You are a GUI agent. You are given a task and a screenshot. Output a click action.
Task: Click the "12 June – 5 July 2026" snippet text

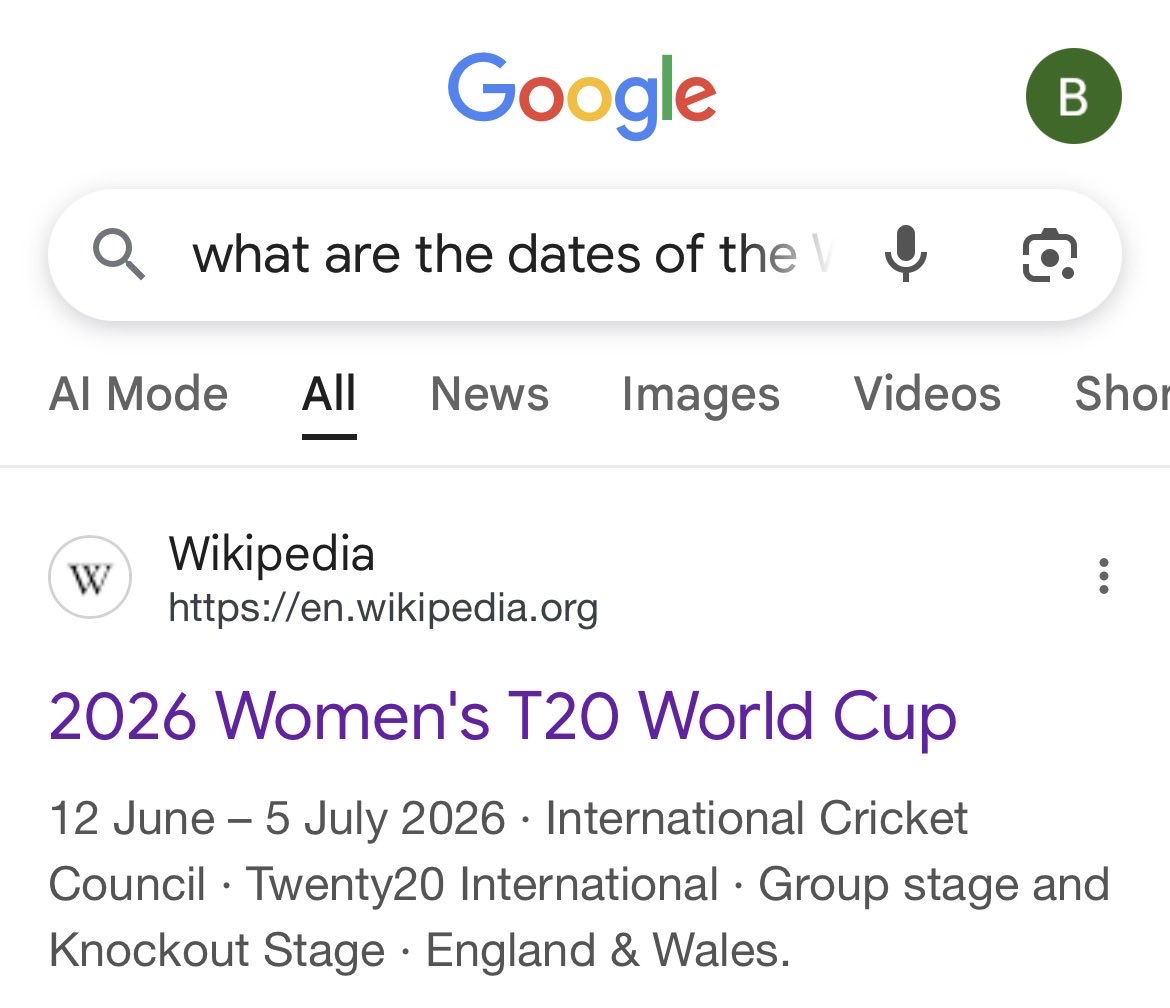coord(277,820)
